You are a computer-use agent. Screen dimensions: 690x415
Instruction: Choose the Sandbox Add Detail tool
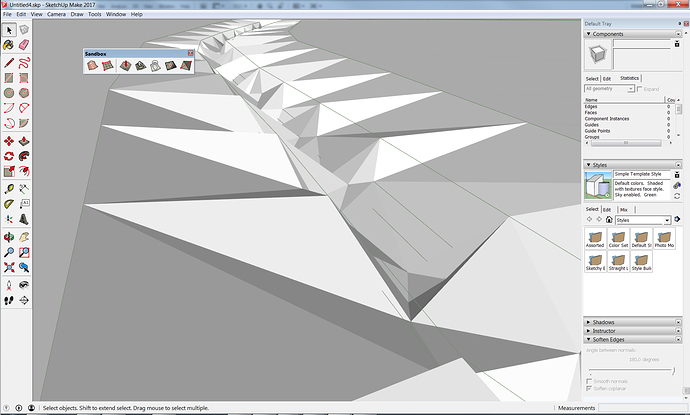[x=170, y=66]
